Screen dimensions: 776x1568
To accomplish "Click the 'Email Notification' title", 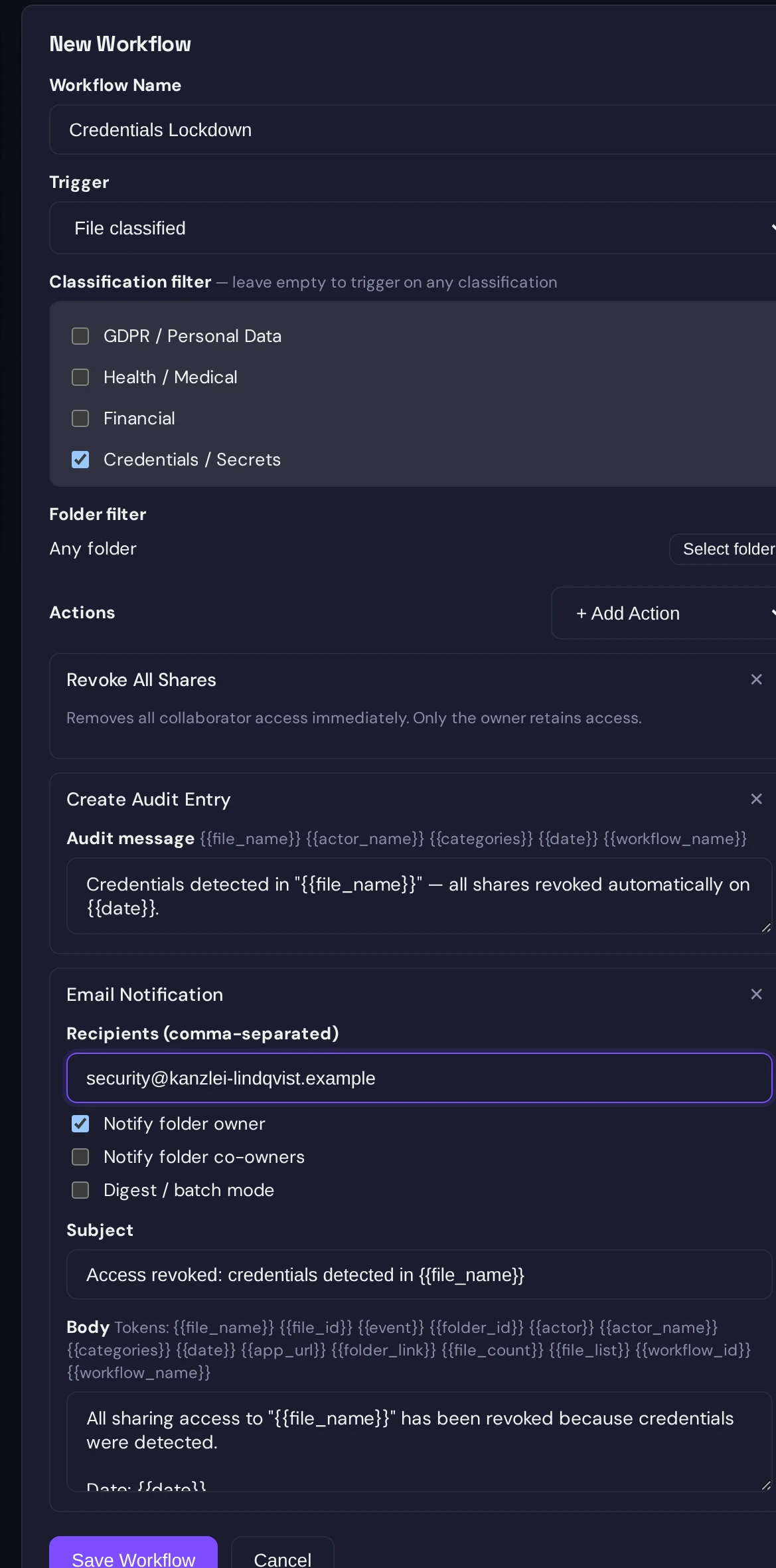I will click(145, 994).
